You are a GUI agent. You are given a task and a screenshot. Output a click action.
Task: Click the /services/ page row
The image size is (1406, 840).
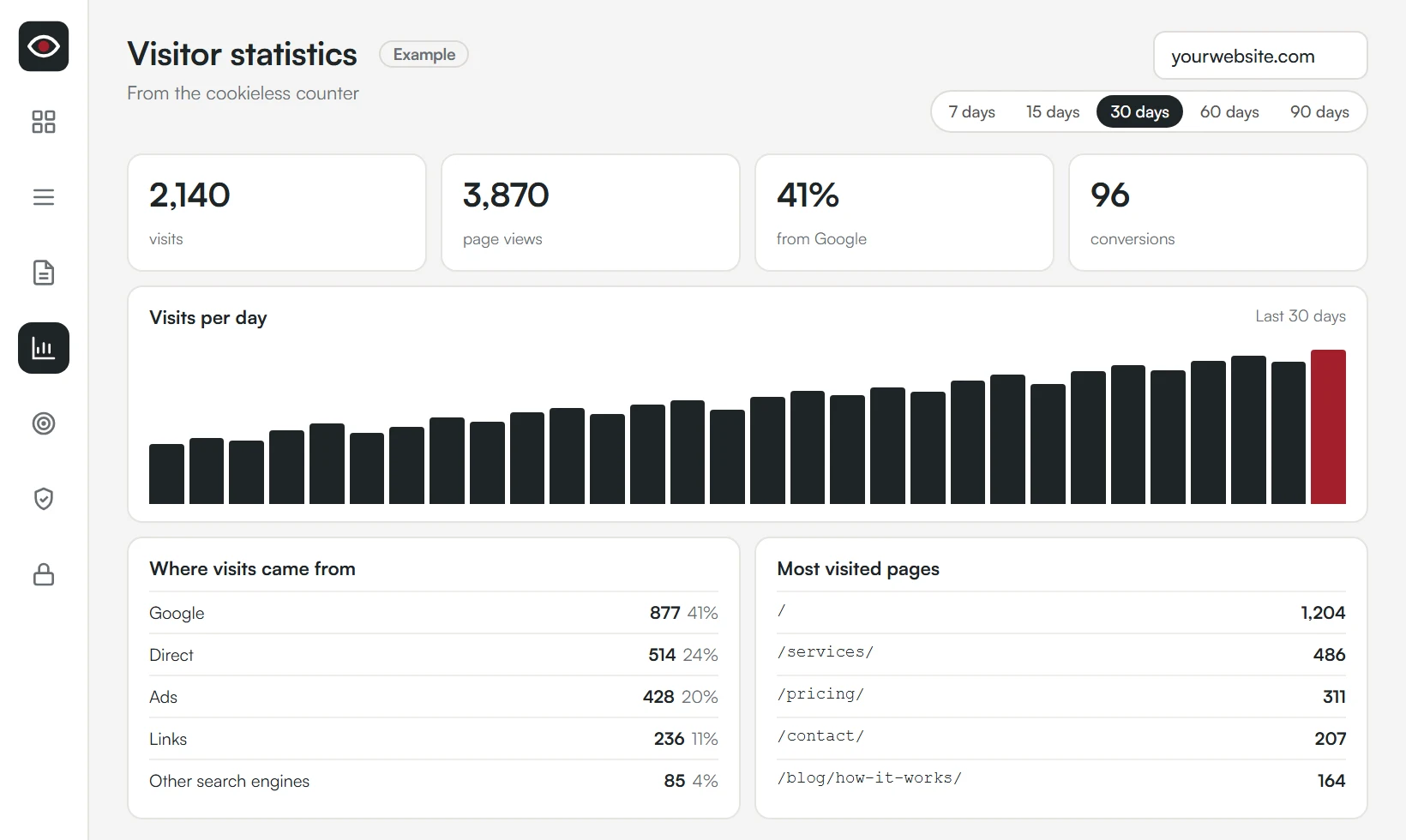[x=1061, y=655]
